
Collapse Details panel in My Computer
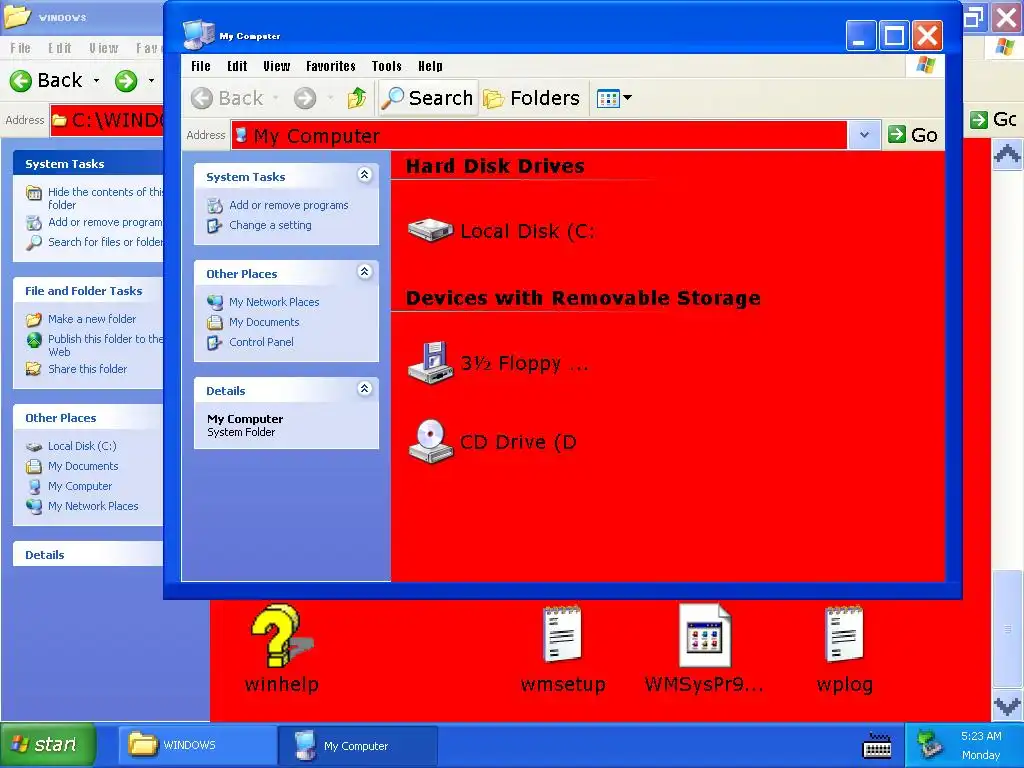pos(364,389)
